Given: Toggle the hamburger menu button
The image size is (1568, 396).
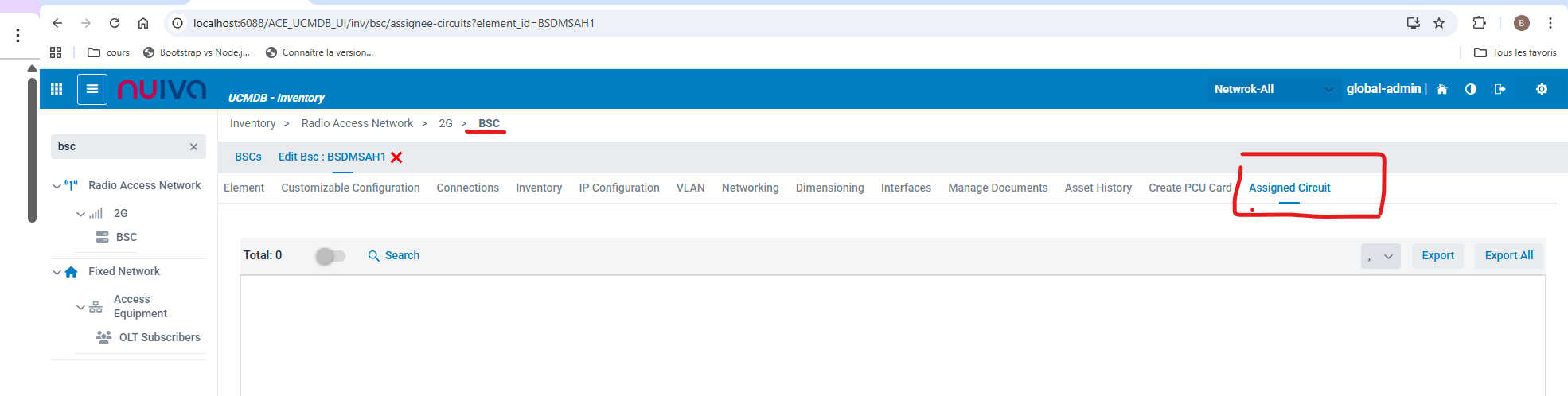Looking at the screenshot, I should pyautogui.click(x=92, y=89).
